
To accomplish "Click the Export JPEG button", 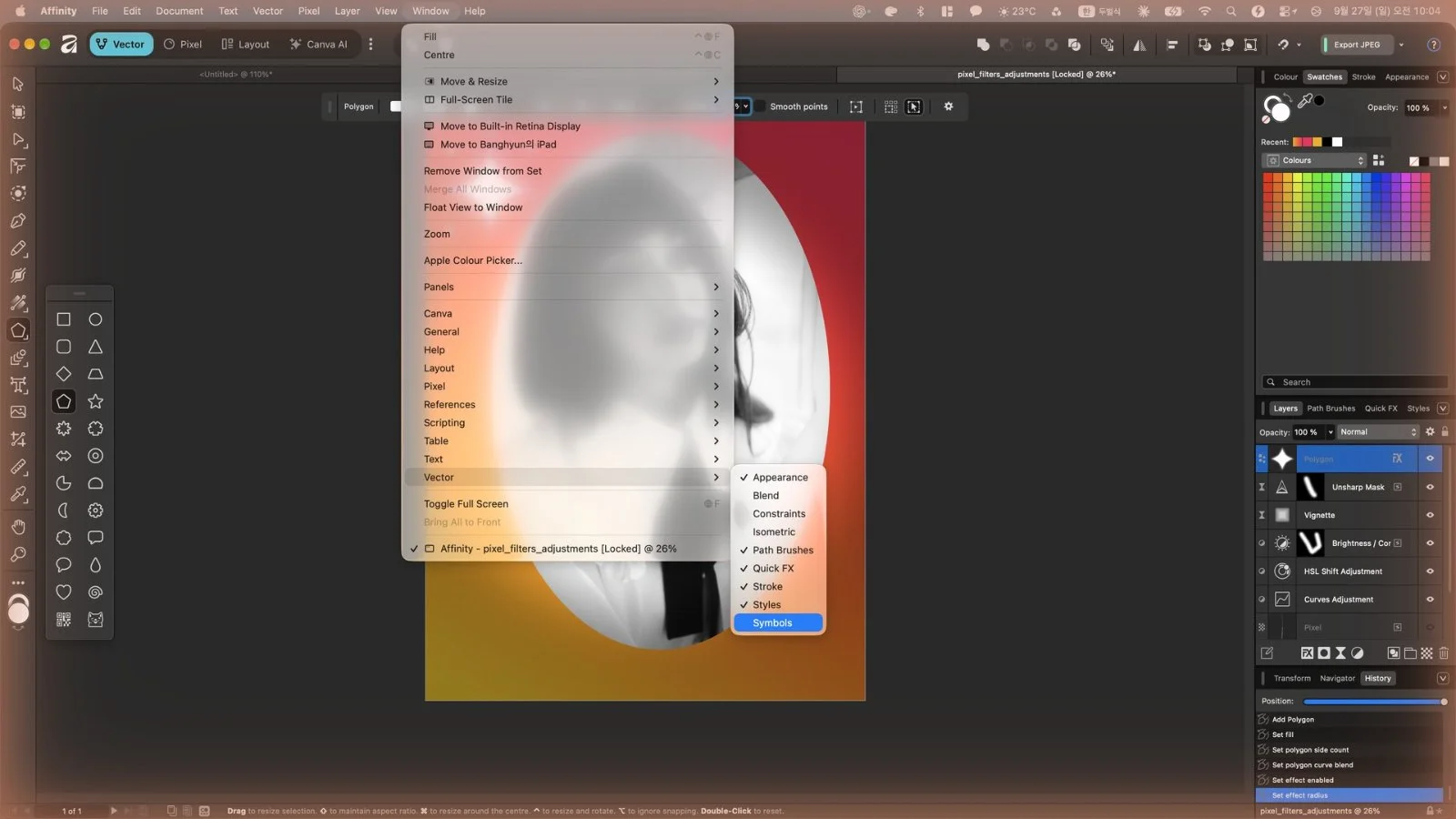I will tap(1357, 45).
